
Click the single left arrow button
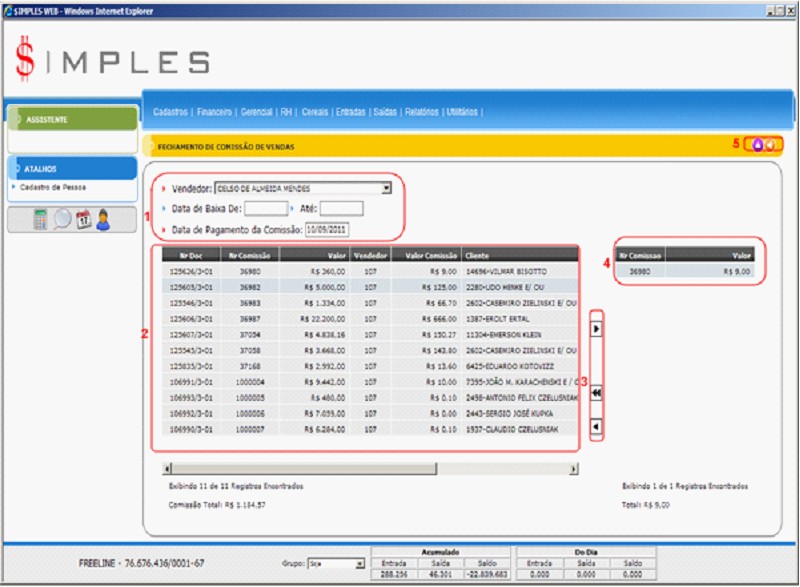[x=596, y=426]
